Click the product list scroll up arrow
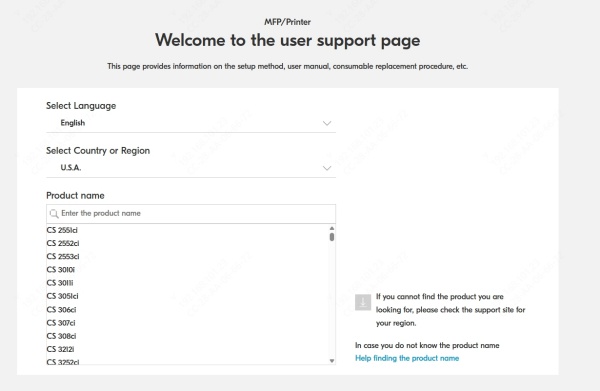Screen dimensions: 600x391 pos(332,228)
